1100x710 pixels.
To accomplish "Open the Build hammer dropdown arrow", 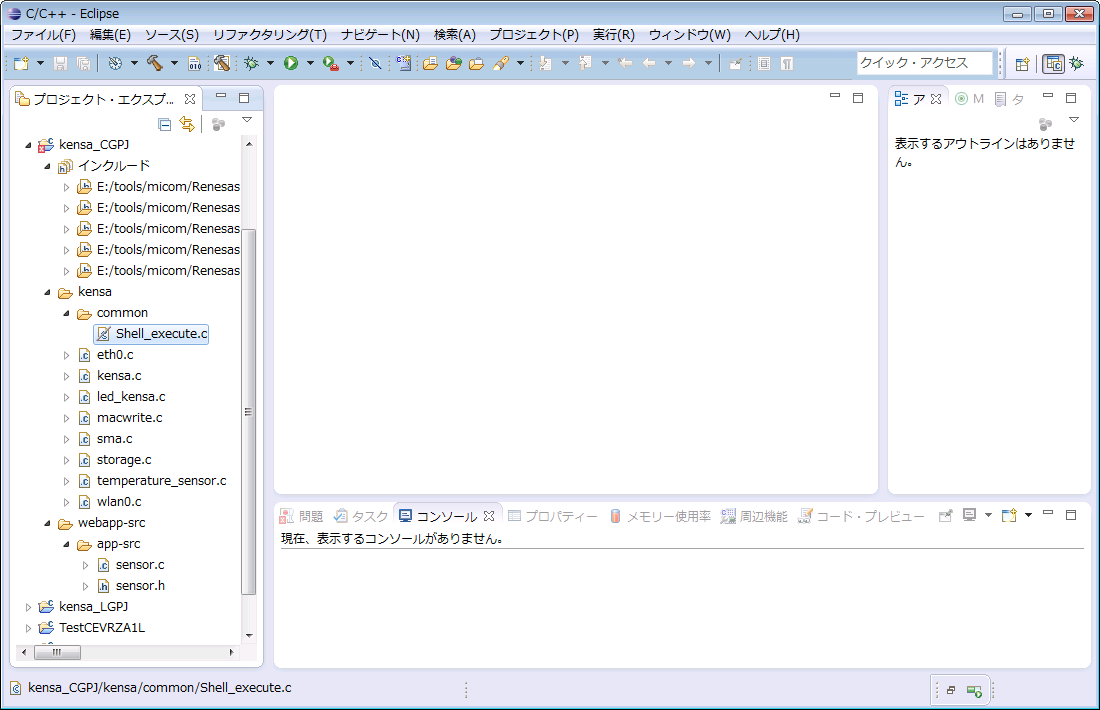I will [x=174, y=63].
